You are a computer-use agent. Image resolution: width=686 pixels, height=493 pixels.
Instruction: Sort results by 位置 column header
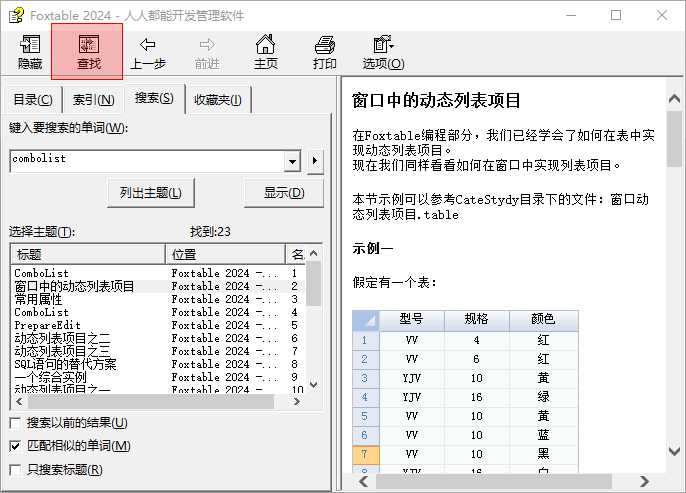pos(226,255)
